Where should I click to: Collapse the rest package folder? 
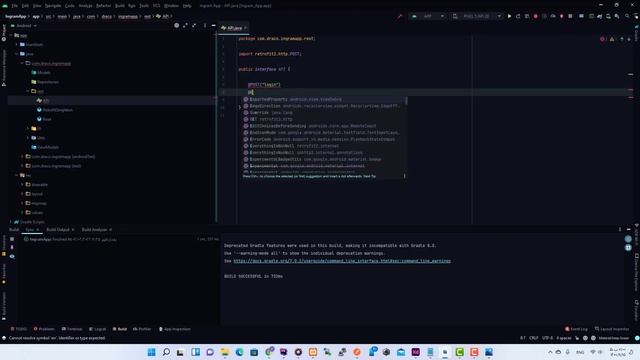pyautogui.click(x=28, y=91)
